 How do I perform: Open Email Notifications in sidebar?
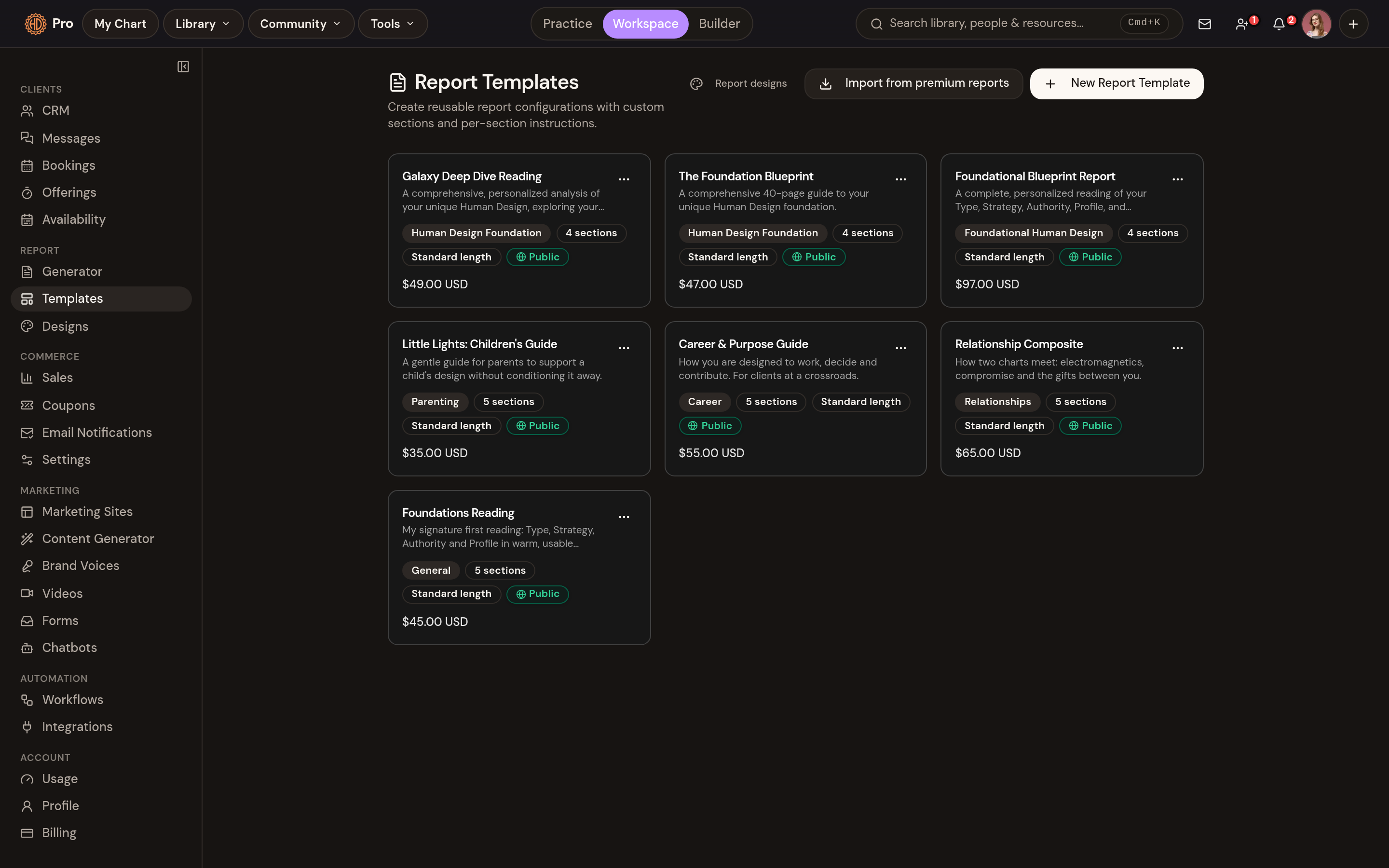point(101,432)
